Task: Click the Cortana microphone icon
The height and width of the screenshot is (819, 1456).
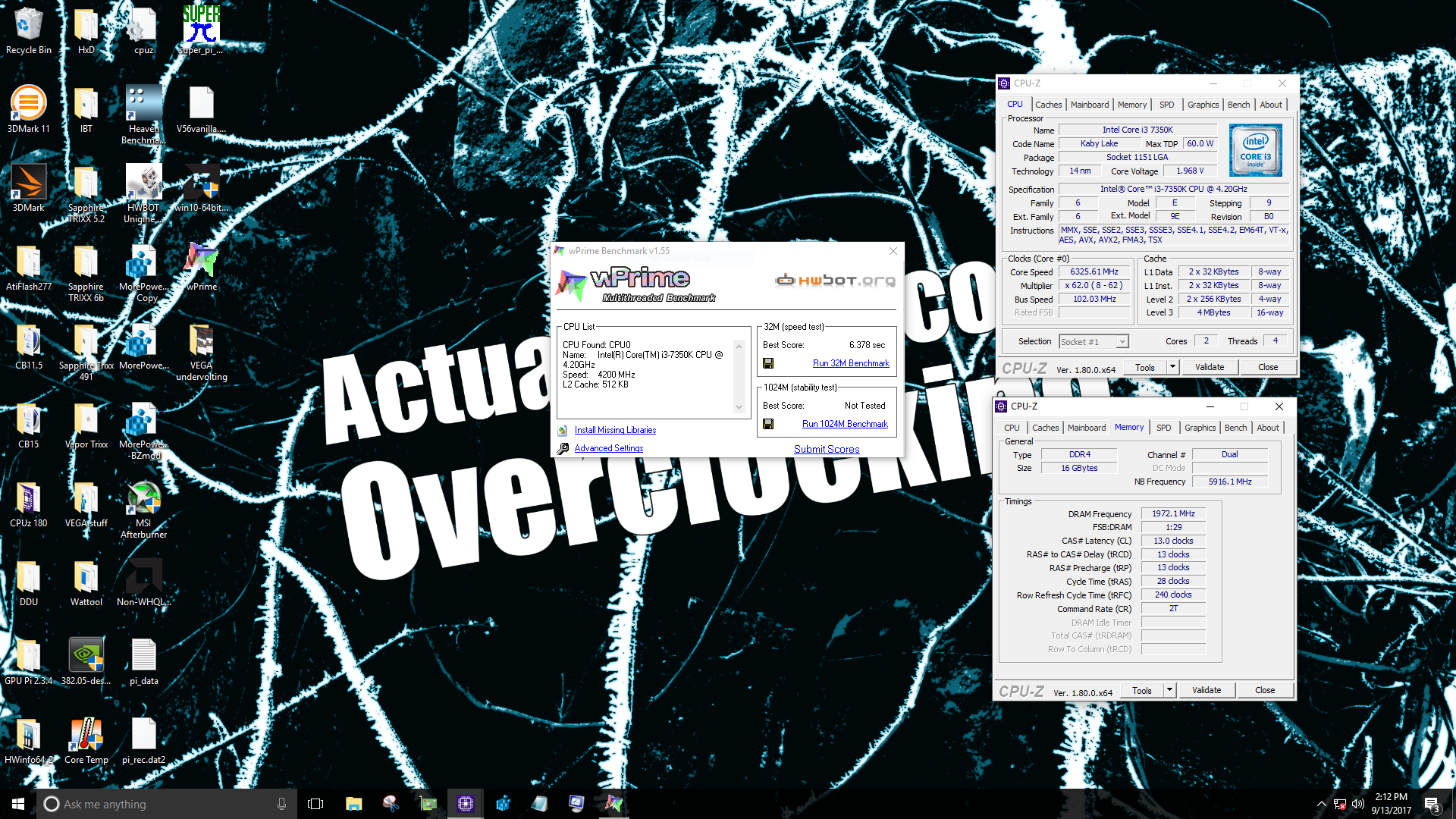Action: (x=281, y=804)
